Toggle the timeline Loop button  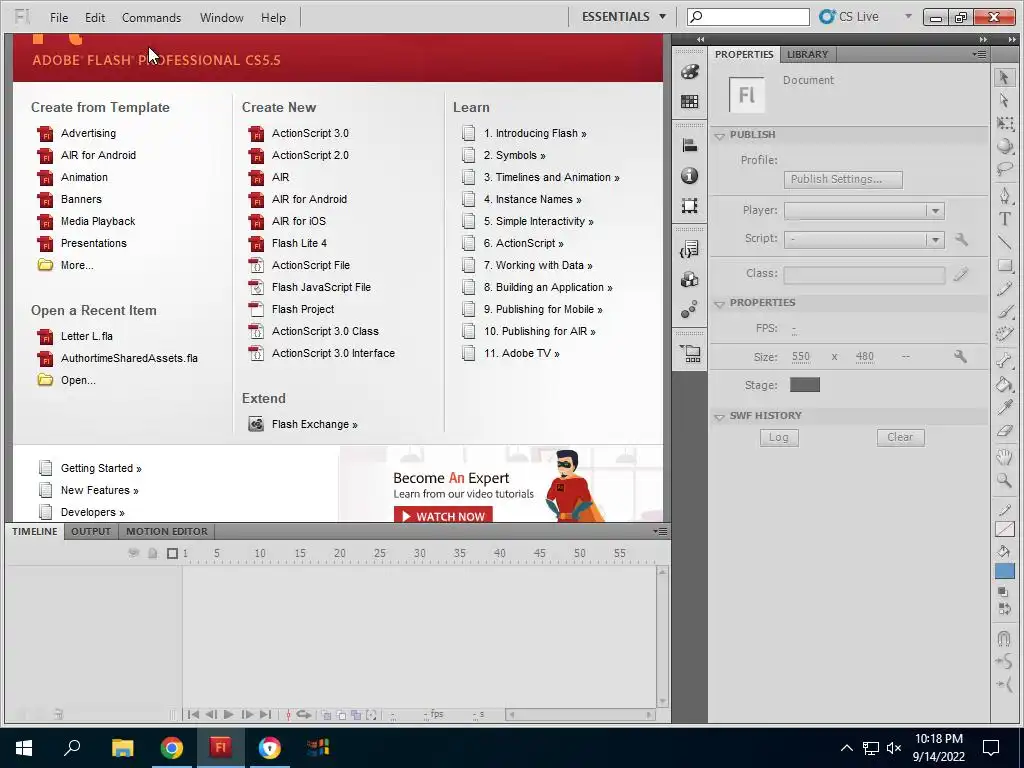click(x=304, y=714)
